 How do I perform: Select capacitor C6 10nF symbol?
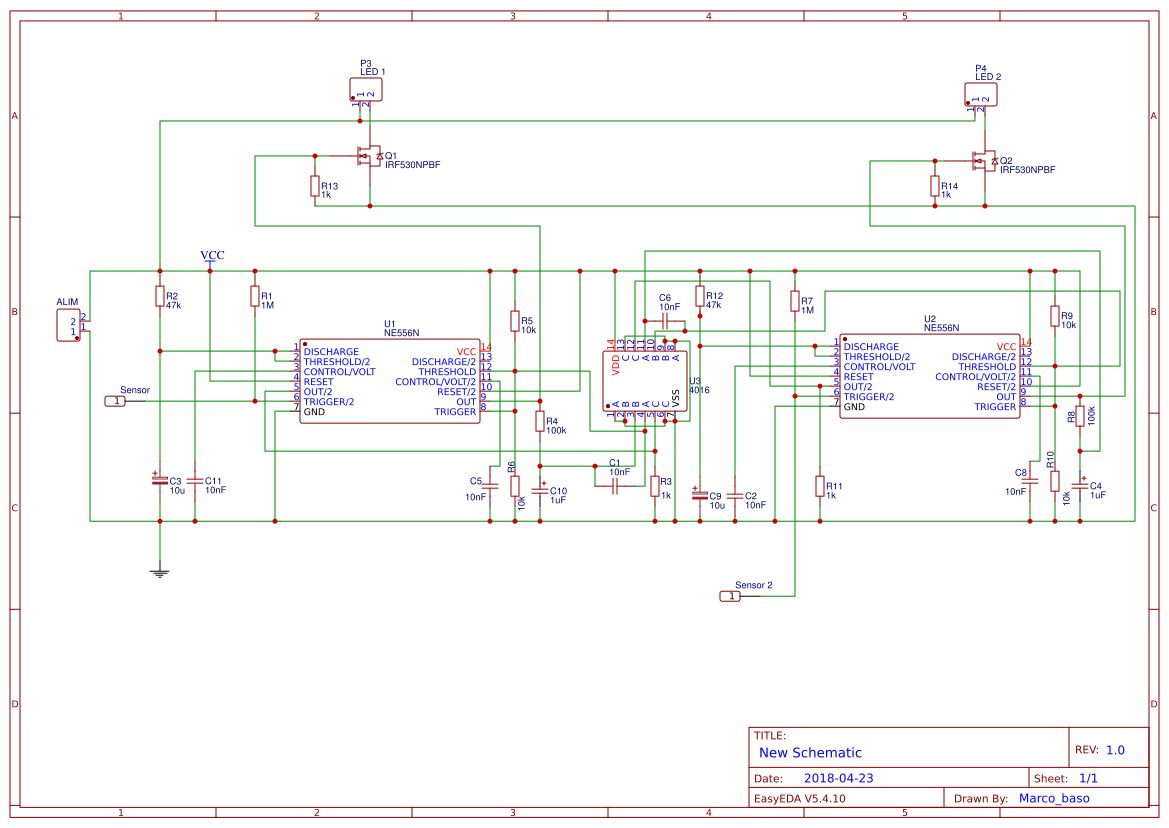665,321
